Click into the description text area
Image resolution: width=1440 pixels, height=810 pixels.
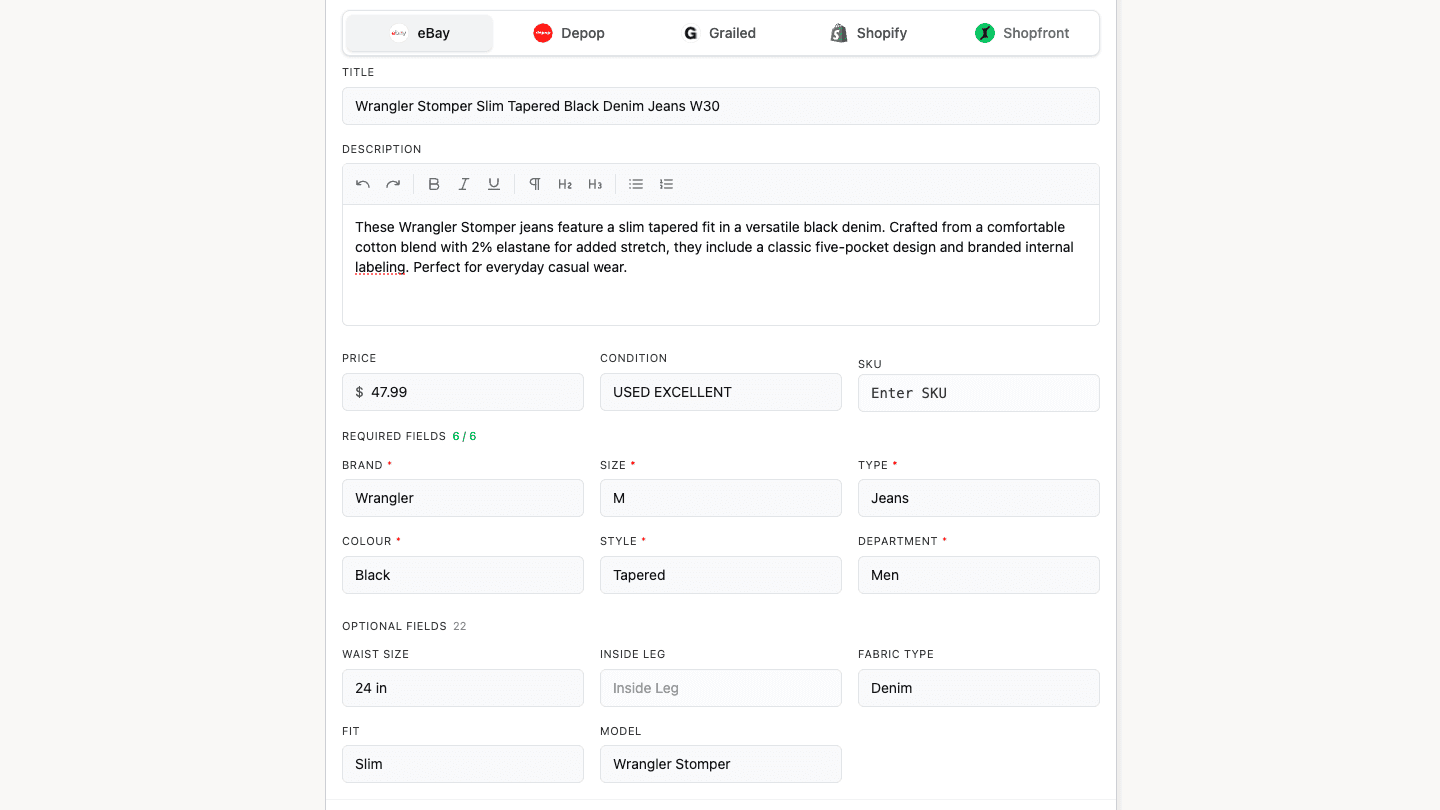[721, 265]
